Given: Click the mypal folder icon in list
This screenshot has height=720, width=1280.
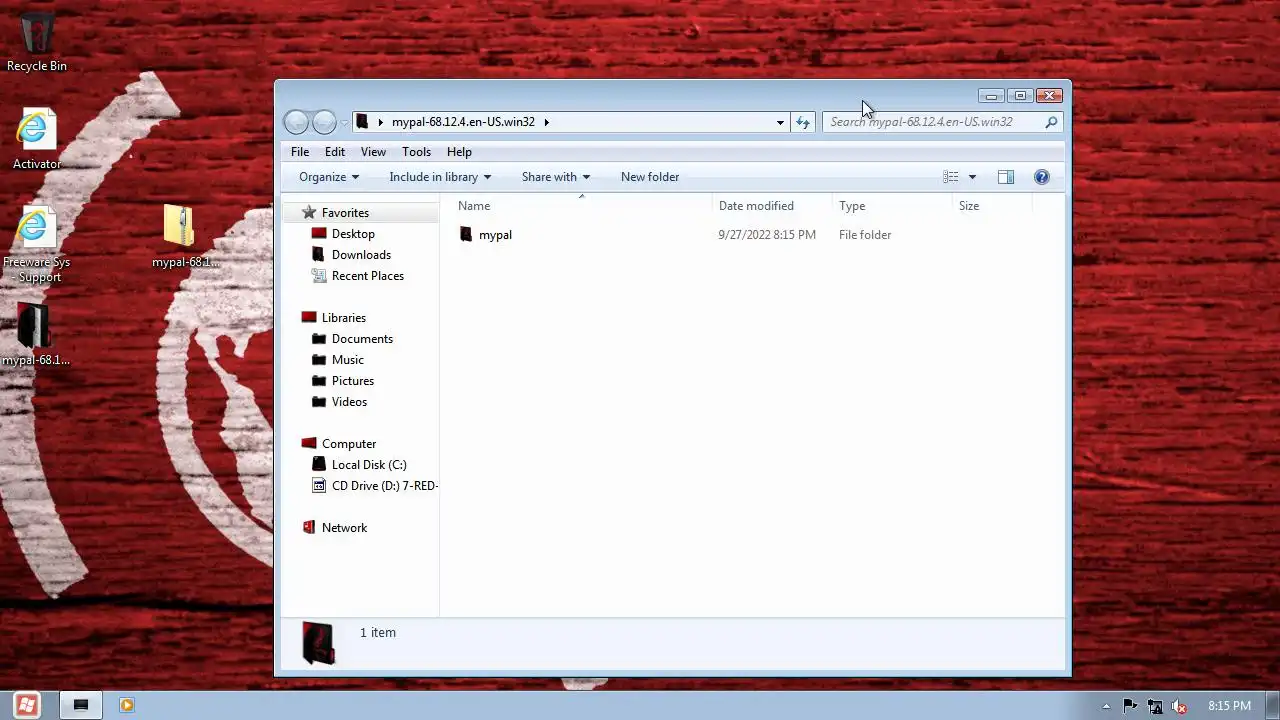Looking at the screenshot, I should [x=466, y=234].
